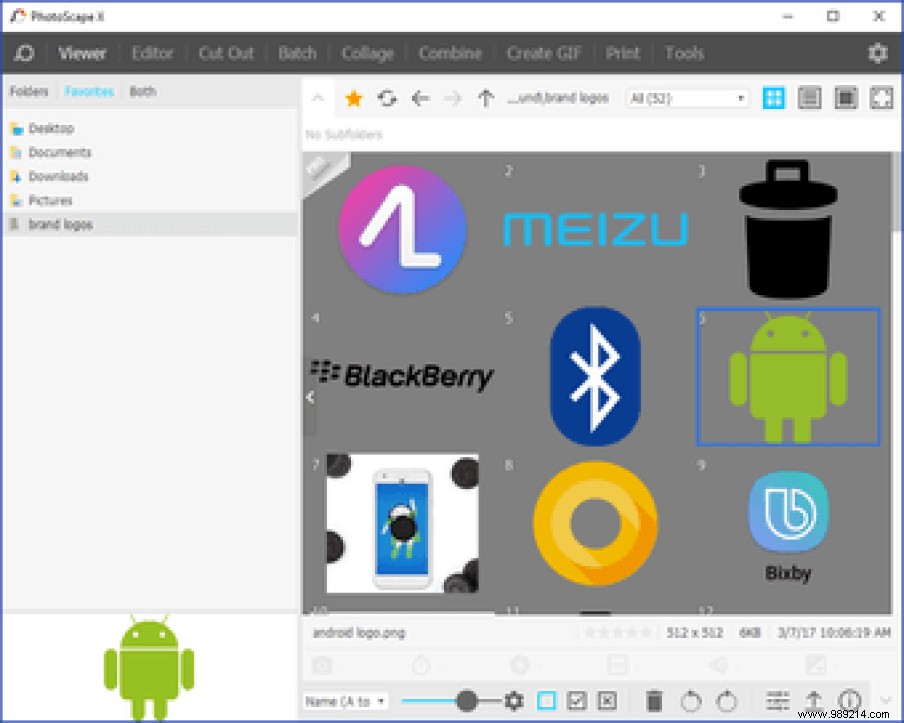Refresh the folder with the reload icon
Image resolution: width=904 pixels, height=723 pixels.
tap(387, 98)
